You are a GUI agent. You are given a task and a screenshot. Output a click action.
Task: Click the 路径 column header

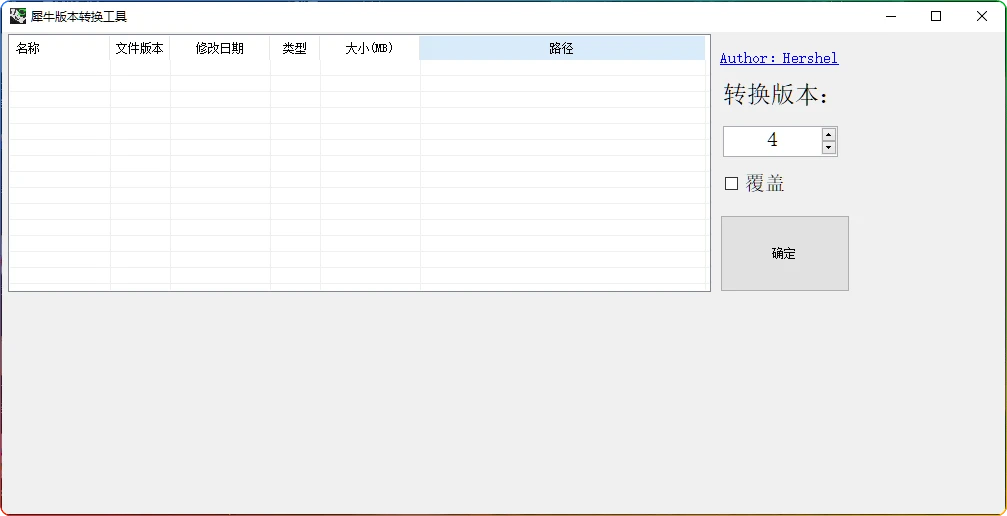(562, 48)
